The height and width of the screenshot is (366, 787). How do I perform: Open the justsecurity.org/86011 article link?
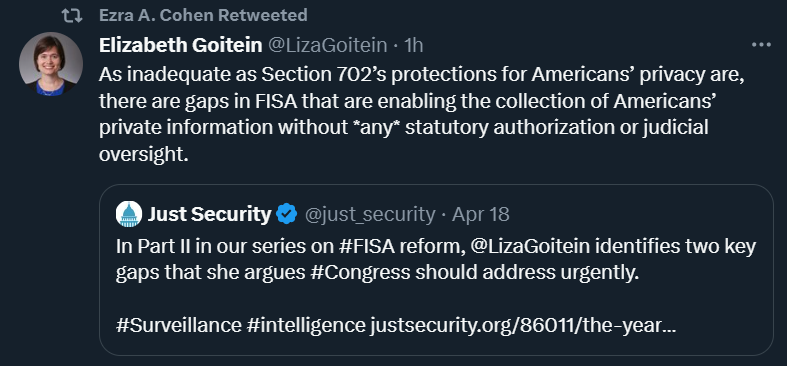523,325
